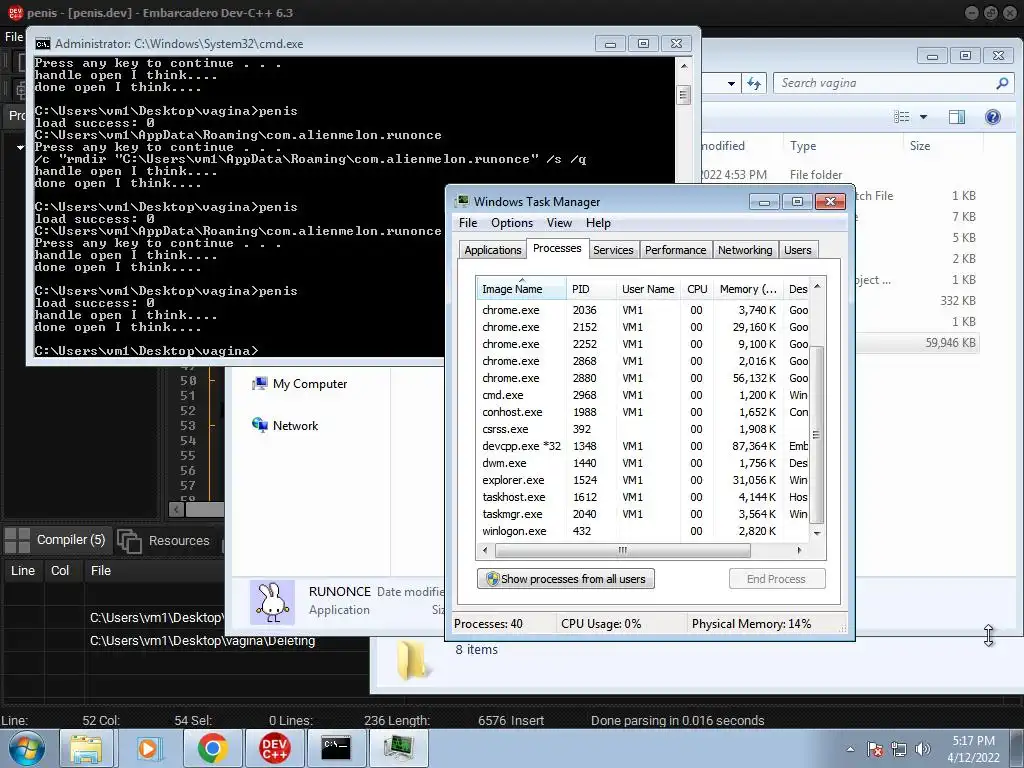Screen dimensions: 1024x768
Task: Select the taskmgr.exe process row
Action: [x=643, y=514]
